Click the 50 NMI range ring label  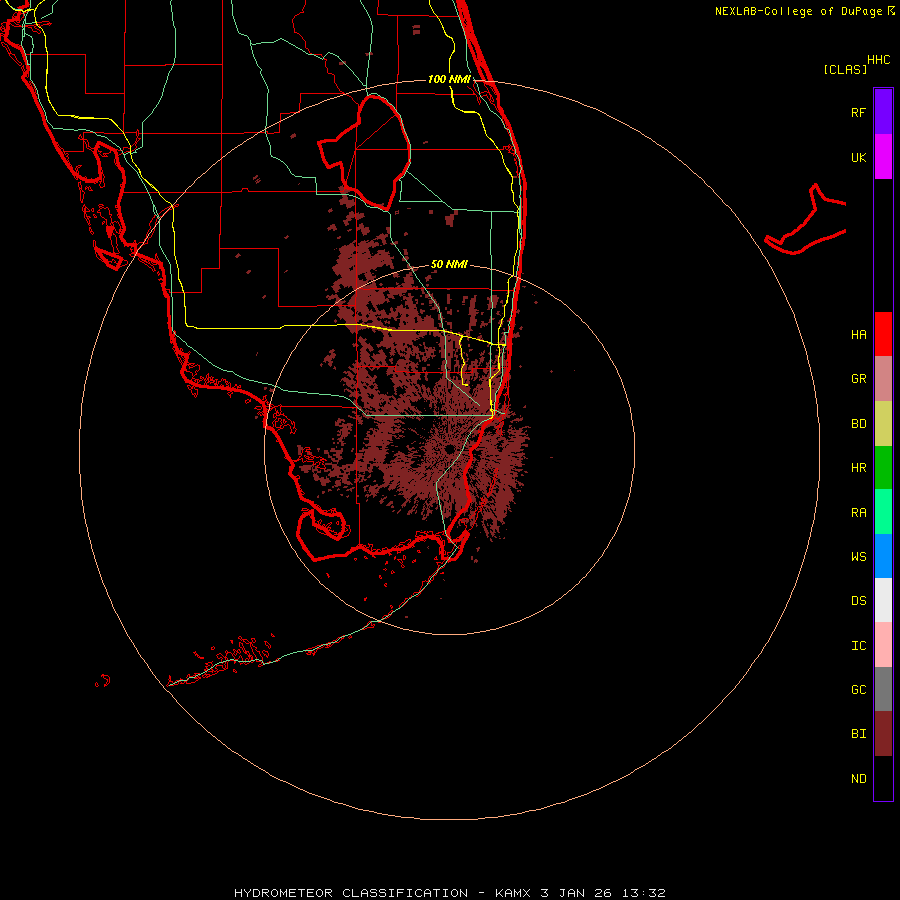click(449, 264)
